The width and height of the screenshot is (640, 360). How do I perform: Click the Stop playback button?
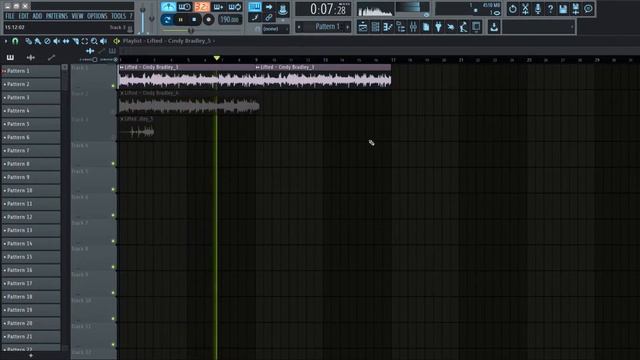click(x=194, y=20)
